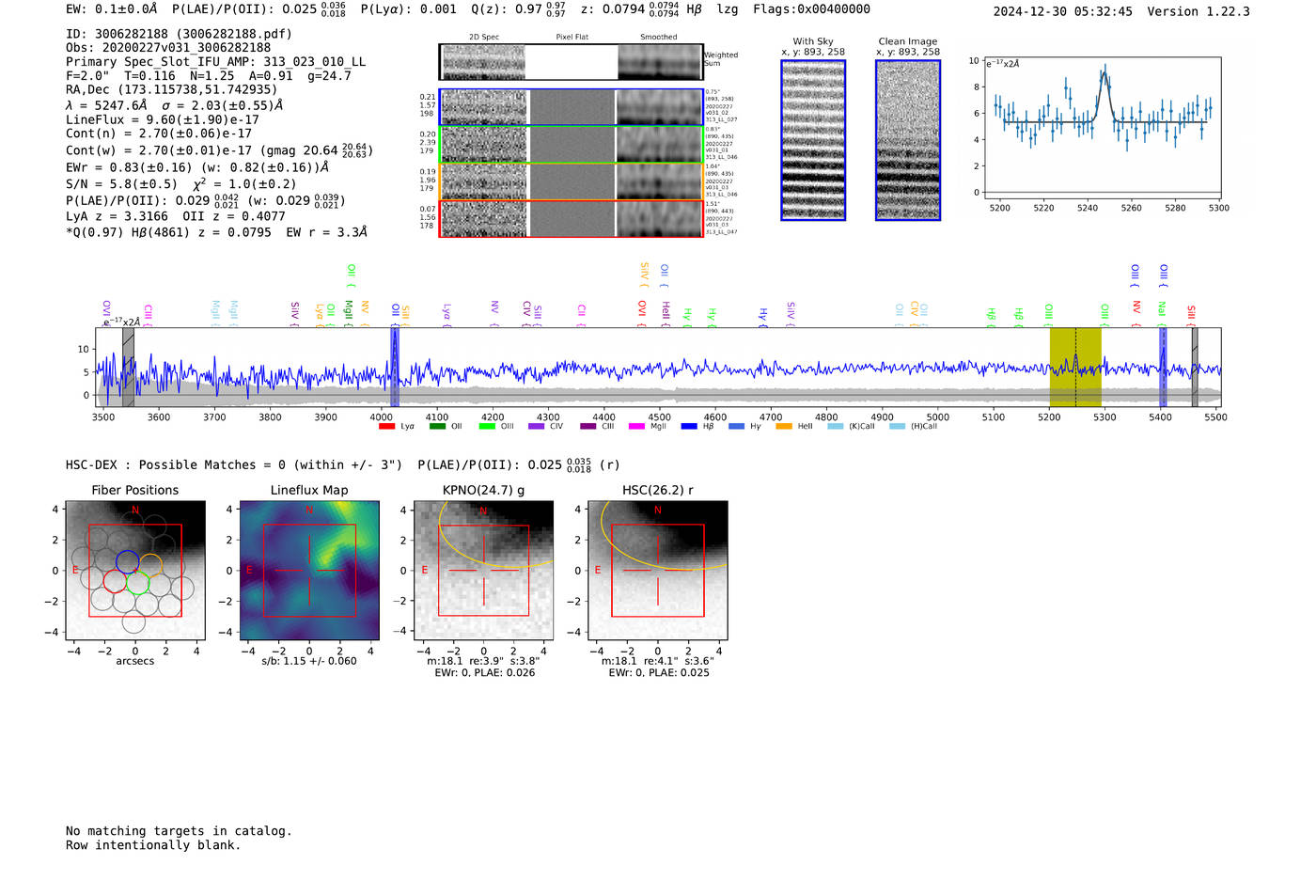Select the green-bordered 2D spectrum row

[x=571, y=144]
